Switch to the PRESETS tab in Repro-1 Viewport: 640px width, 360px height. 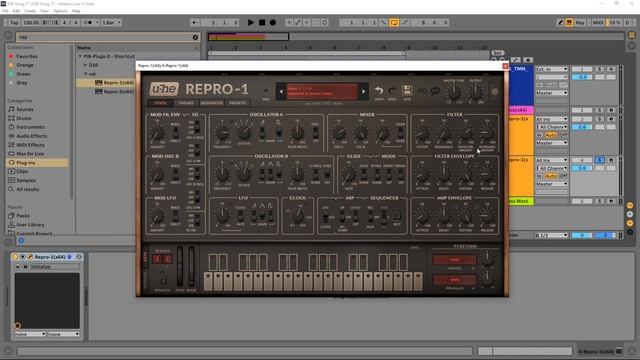pyautogui.click(x=237, y=103)
